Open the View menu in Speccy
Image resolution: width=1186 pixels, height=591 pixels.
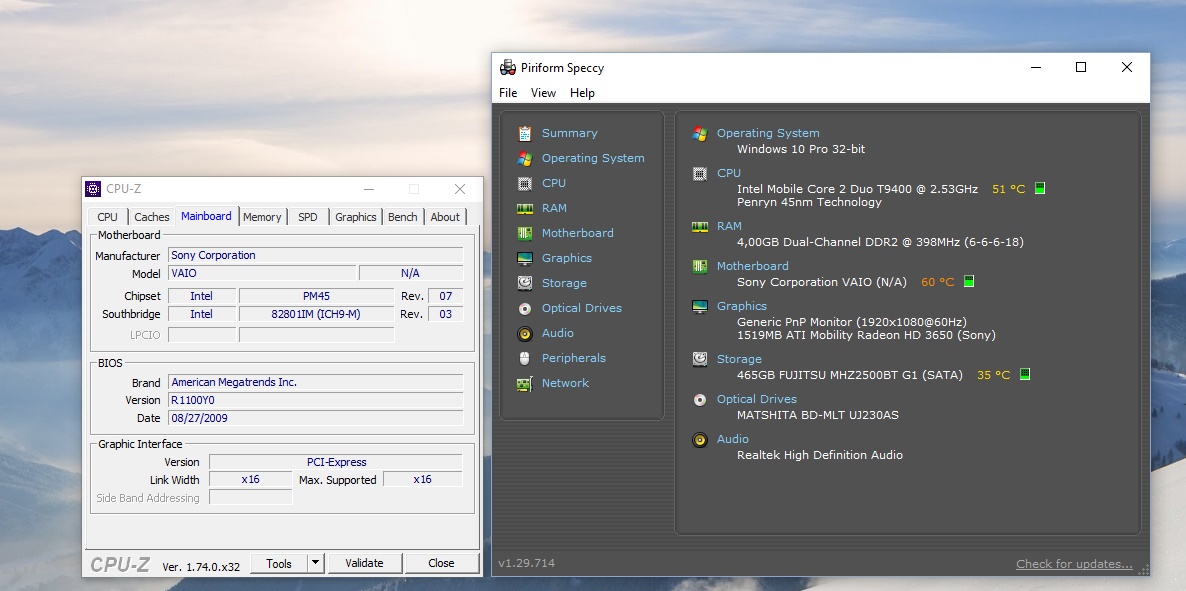click(x=543, y=93)
